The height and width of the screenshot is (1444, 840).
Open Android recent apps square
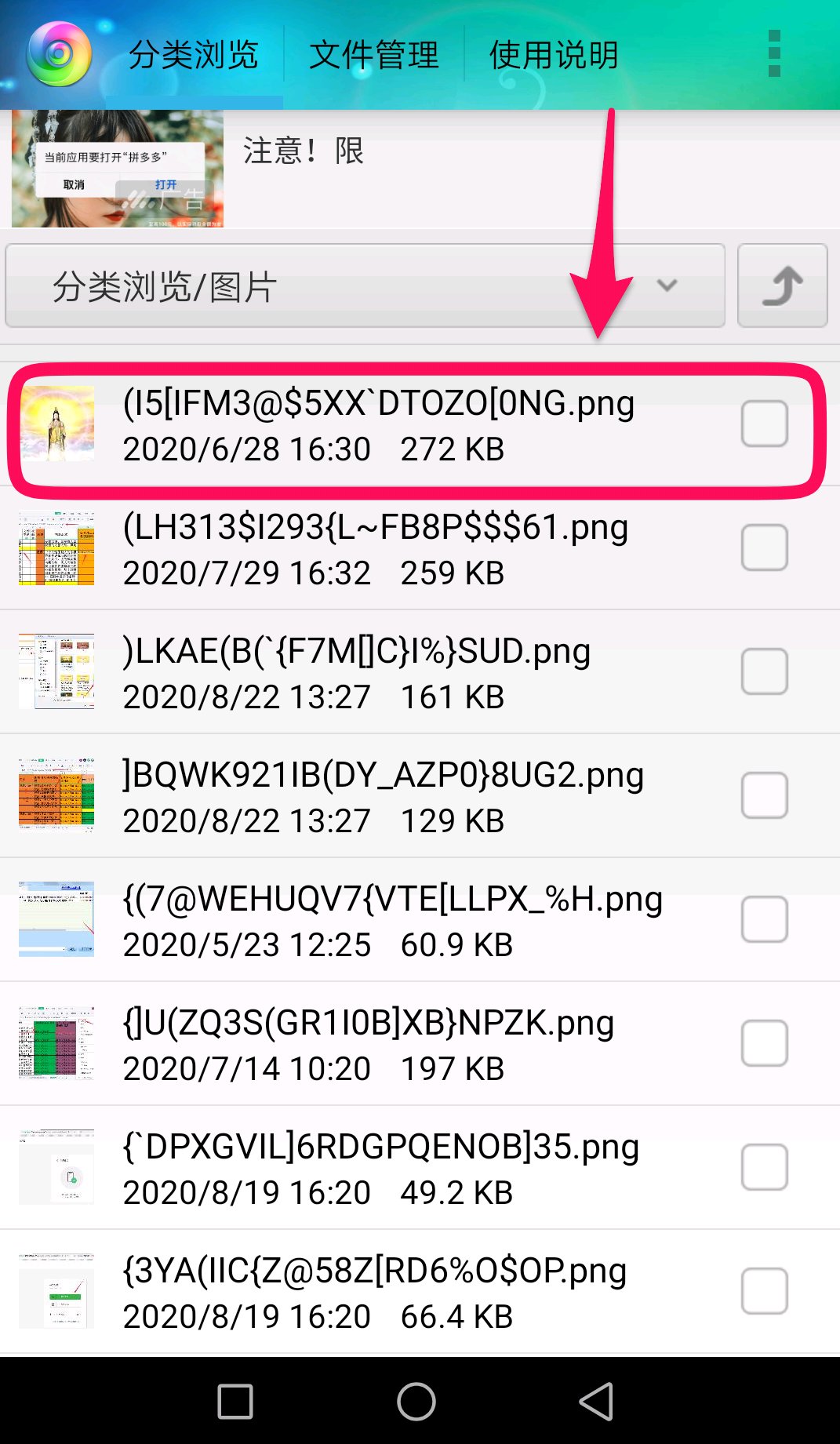click(x=235, y=1401)
